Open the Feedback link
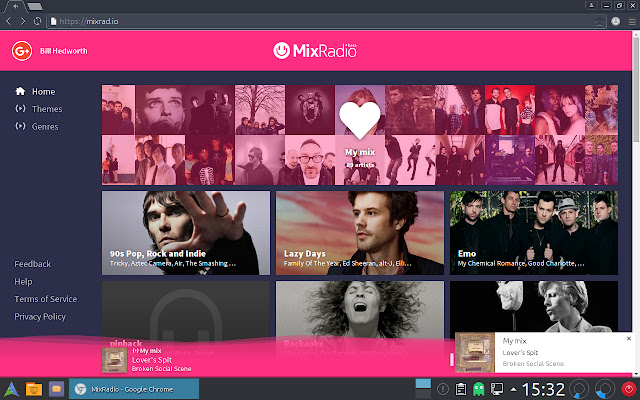The width and height of the screenshot is (640, 400). [33, 264]
